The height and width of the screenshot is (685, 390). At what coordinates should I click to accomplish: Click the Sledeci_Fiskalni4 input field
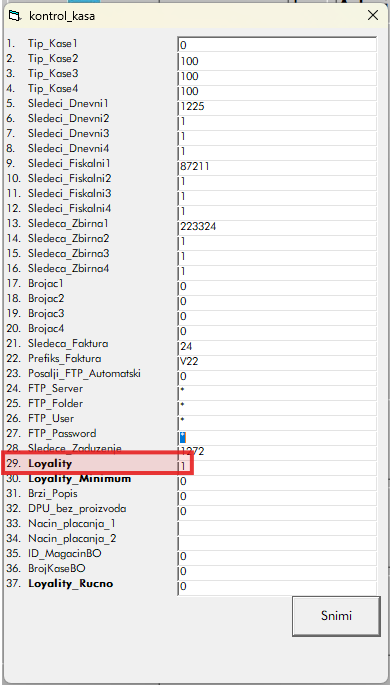pyautogui.click(x=277, y=211)
